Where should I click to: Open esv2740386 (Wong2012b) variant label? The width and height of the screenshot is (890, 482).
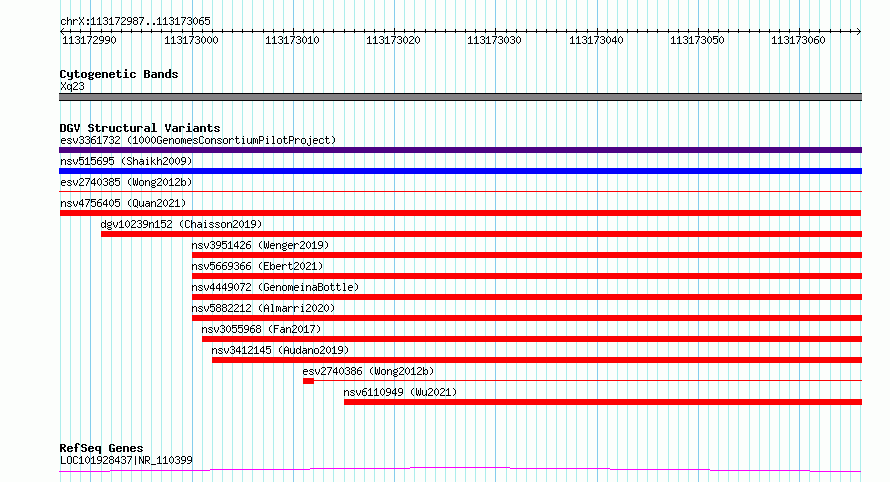[x=368, y=371]
